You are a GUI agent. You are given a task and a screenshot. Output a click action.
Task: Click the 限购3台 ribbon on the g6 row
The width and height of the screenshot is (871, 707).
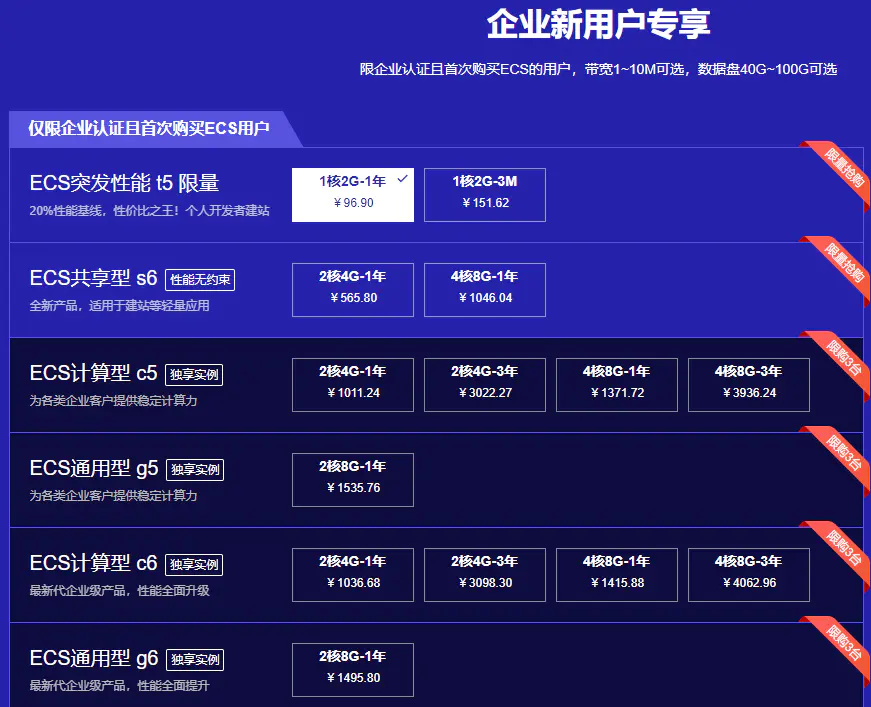(842, 644)
